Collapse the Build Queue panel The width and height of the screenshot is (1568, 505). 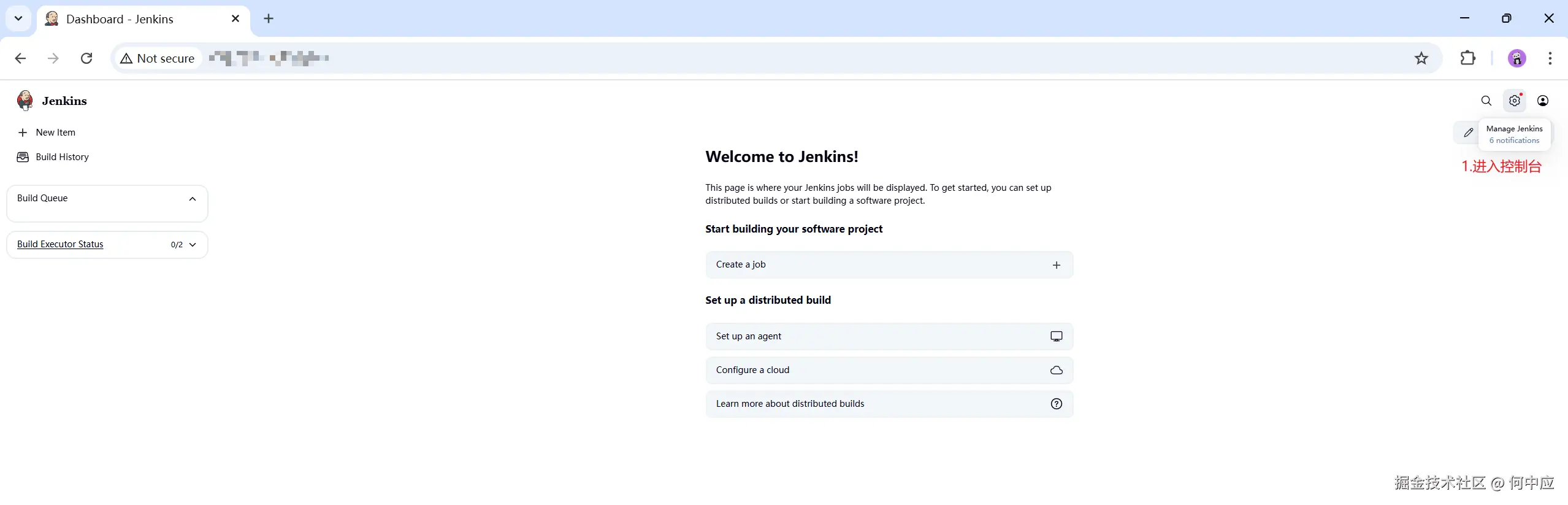pos(193,199)
